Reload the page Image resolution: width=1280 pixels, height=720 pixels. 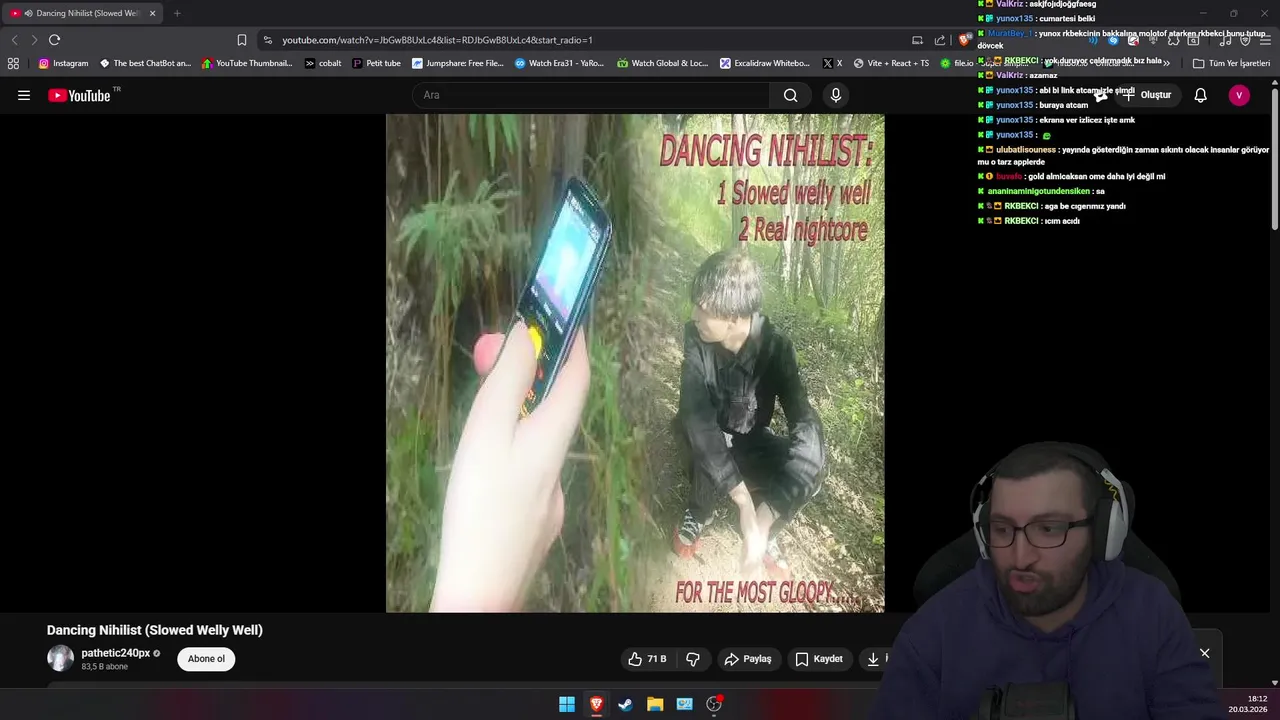click(54, 40)
